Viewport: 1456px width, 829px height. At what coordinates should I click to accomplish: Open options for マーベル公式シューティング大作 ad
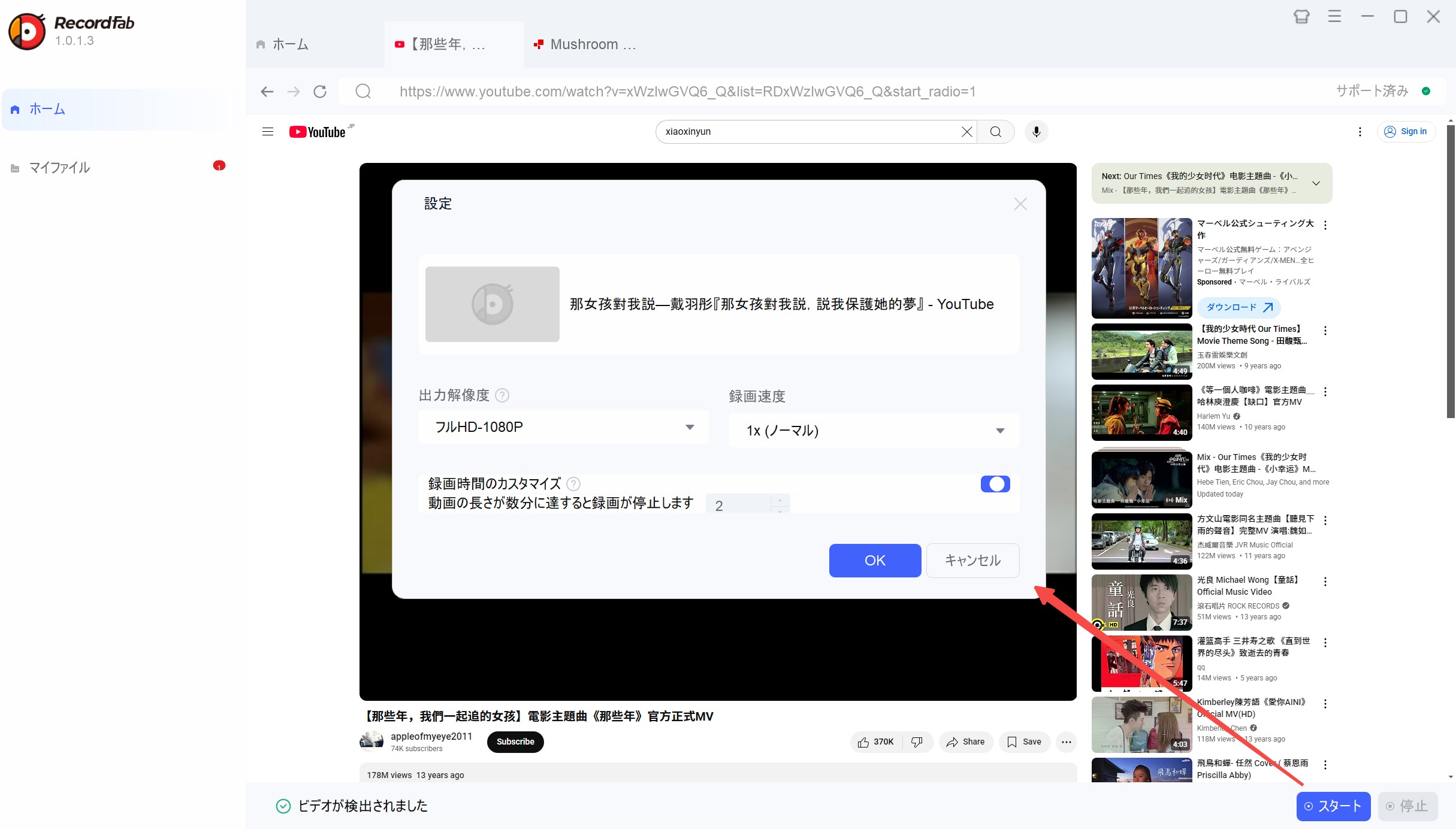[x=1325, y=225]
